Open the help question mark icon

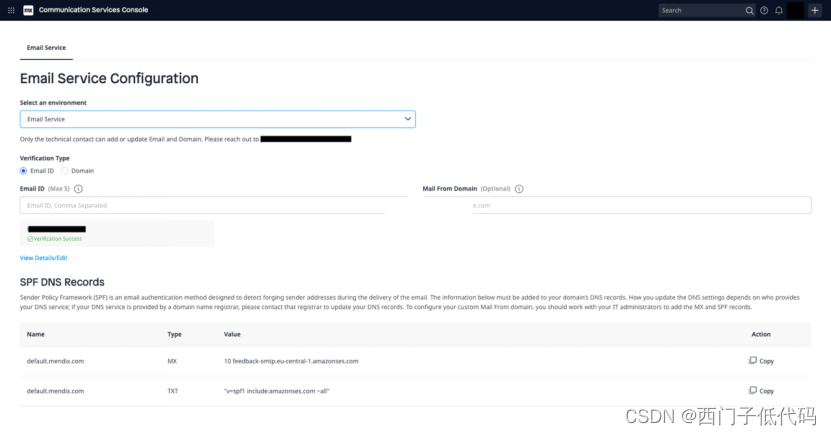tap(764, 11)
